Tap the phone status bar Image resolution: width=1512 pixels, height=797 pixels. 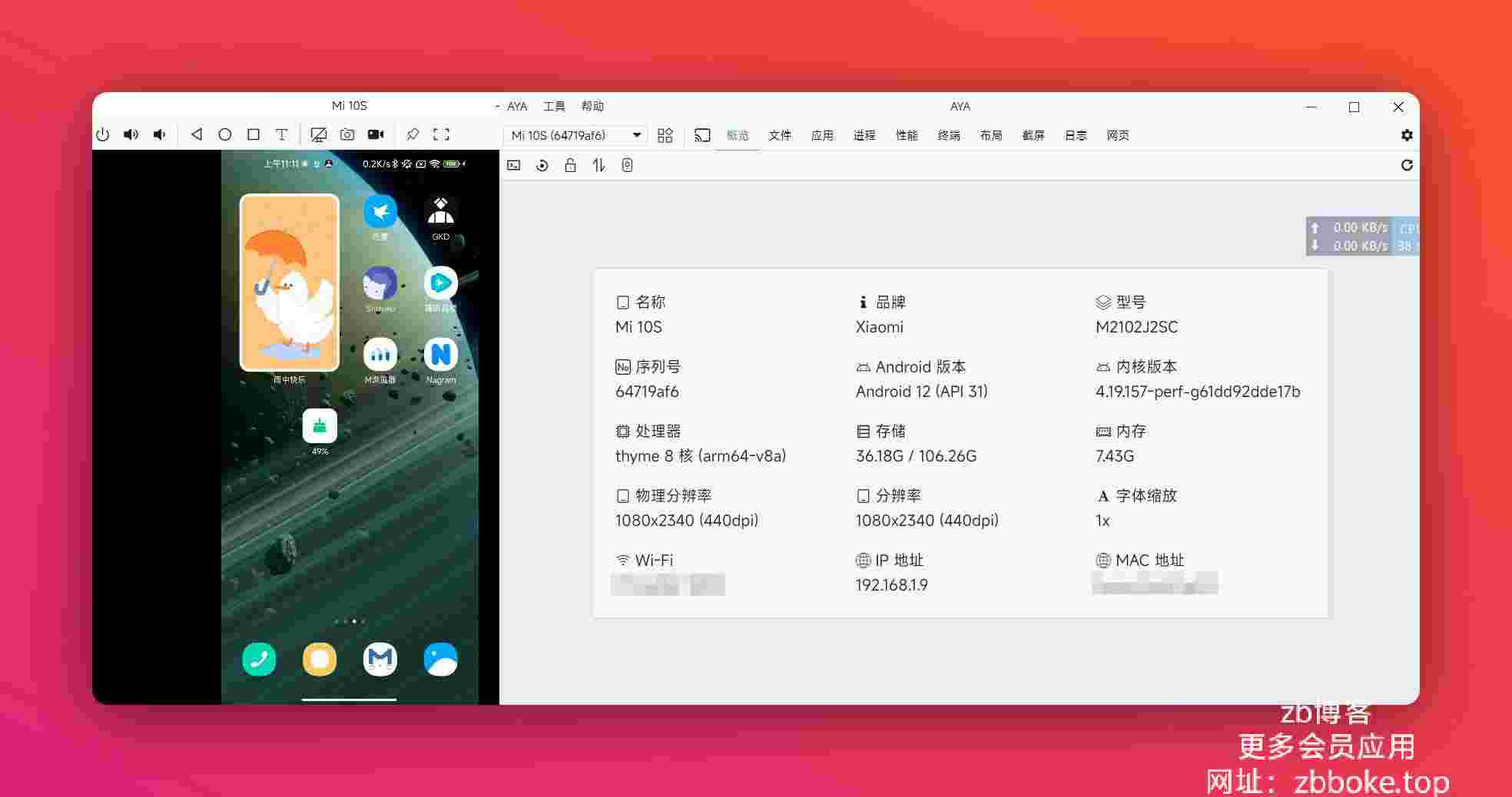tap(350, 164)
